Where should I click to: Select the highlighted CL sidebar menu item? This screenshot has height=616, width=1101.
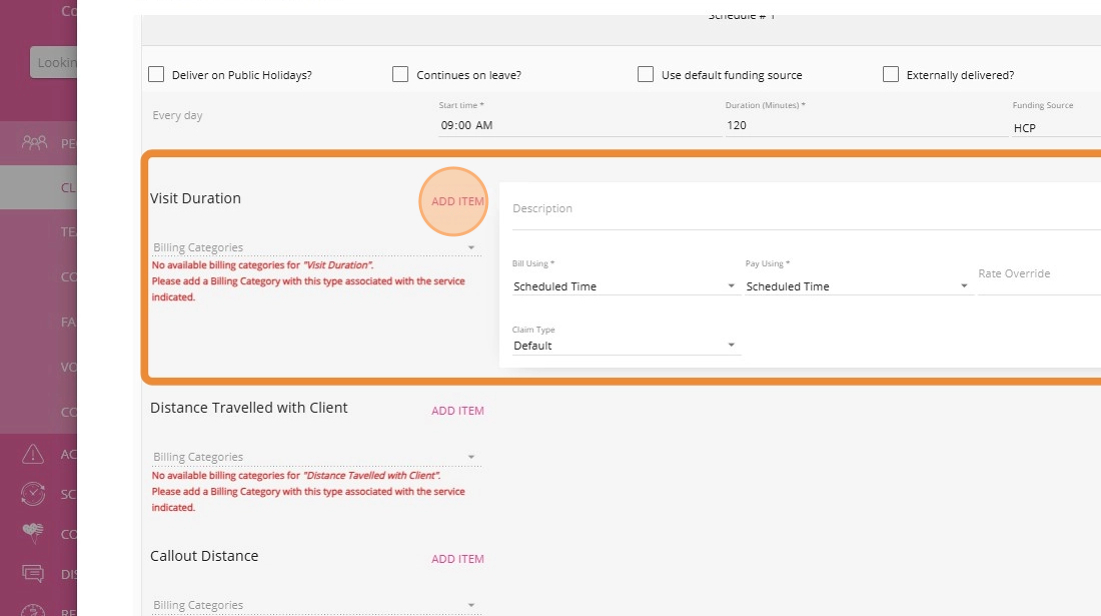(x=68, y=187)
